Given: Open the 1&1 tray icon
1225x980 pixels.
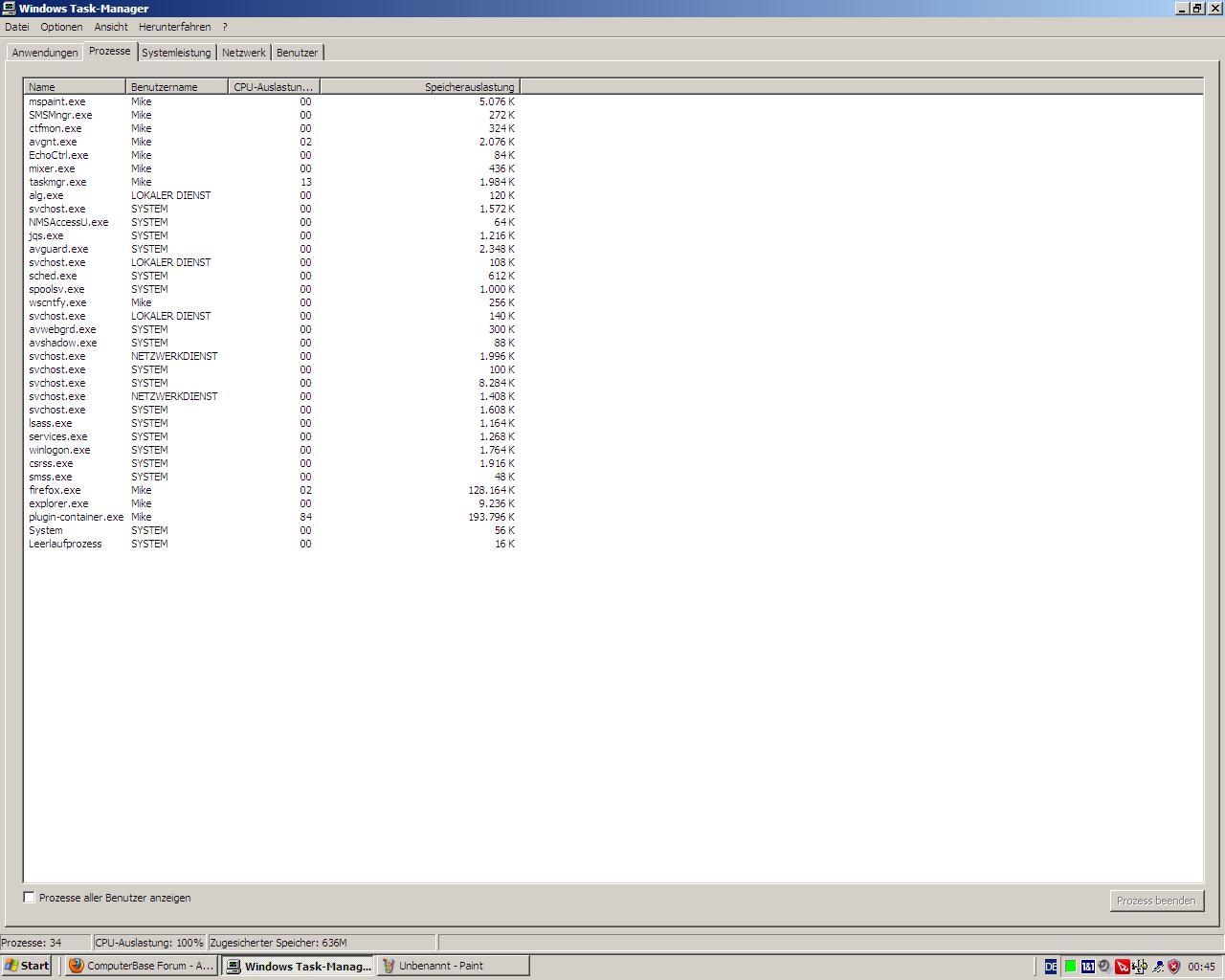Looking at the screenshot, I should (1087, 967).
